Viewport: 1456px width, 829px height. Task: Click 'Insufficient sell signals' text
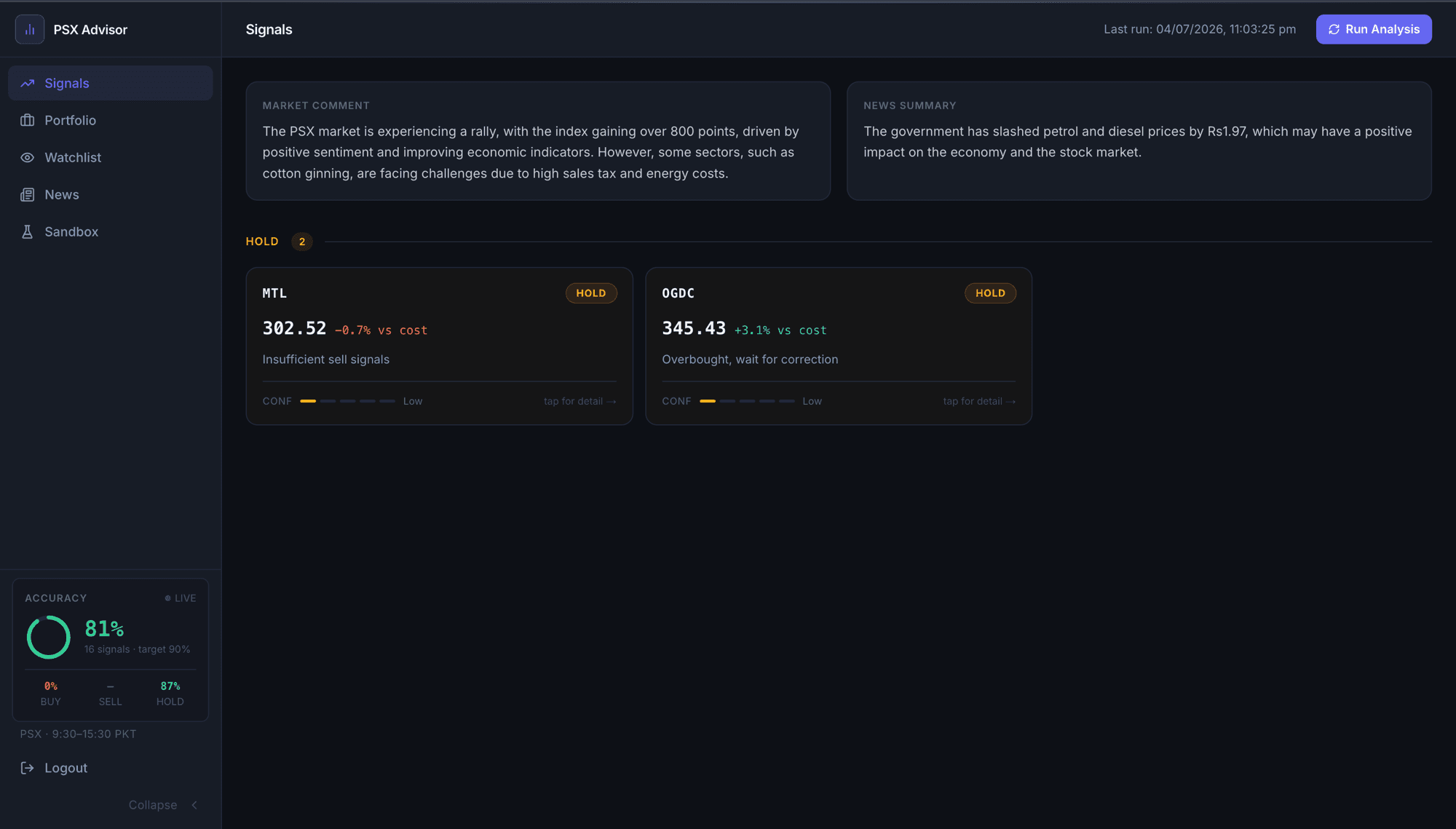(325, 360)
